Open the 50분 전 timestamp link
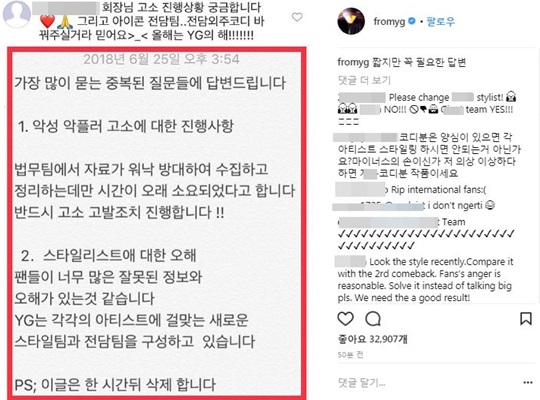 point(350,355)
